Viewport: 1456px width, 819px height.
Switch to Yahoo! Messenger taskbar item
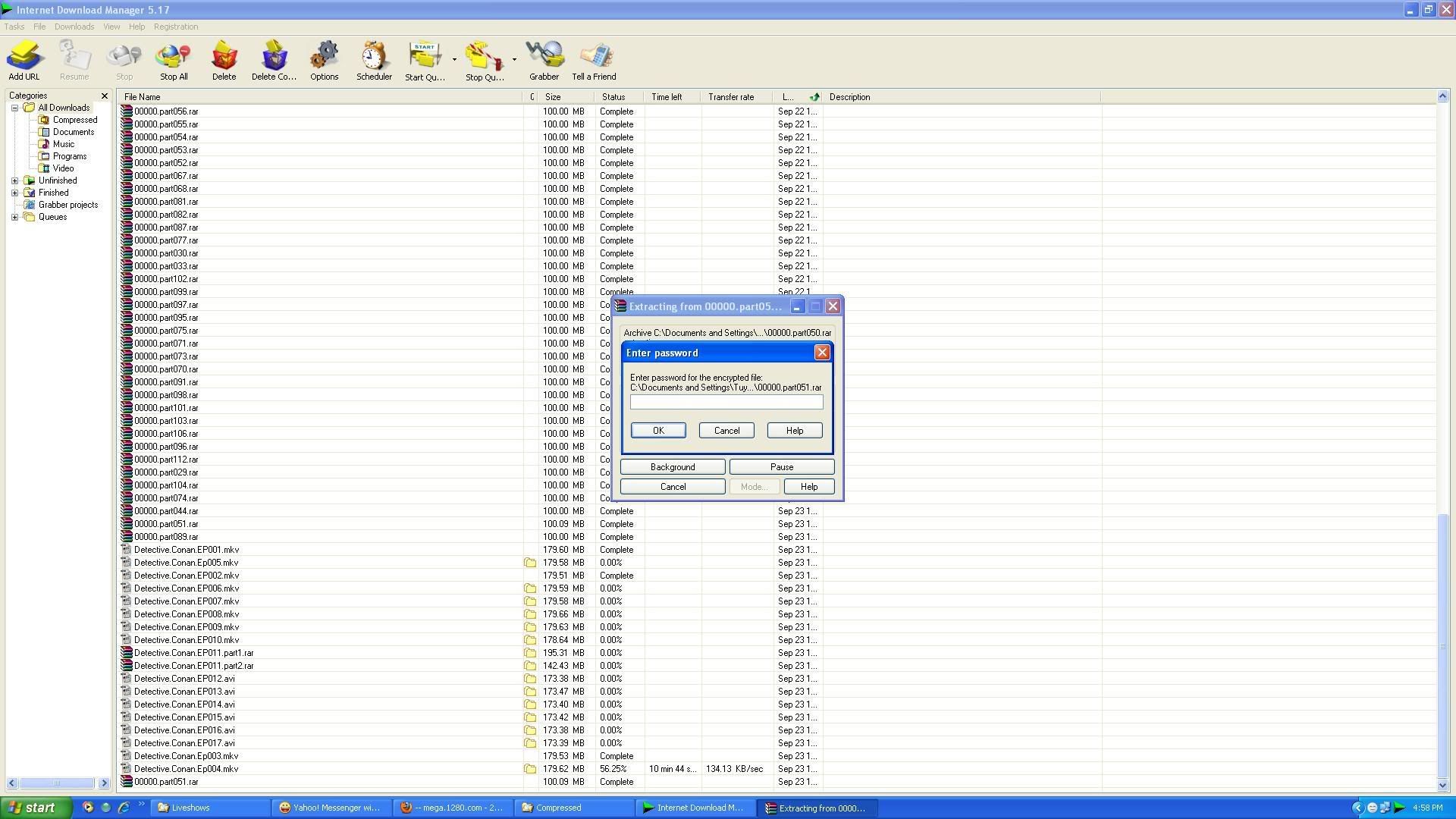pos(331,808)
